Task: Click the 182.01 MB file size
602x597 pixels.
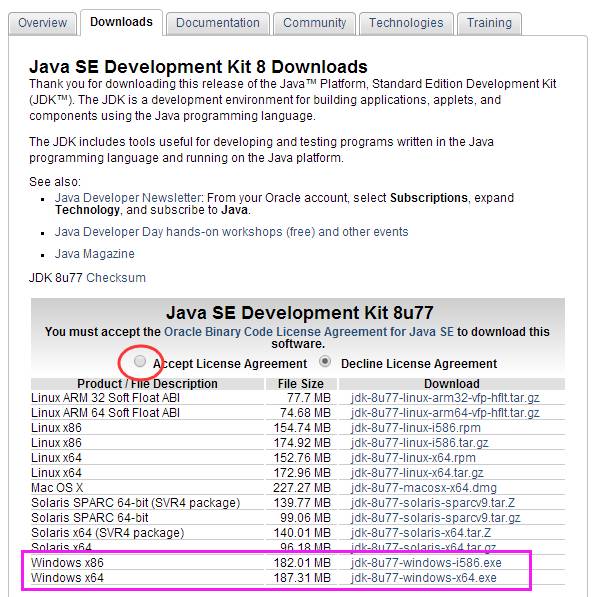Action: 302,563
